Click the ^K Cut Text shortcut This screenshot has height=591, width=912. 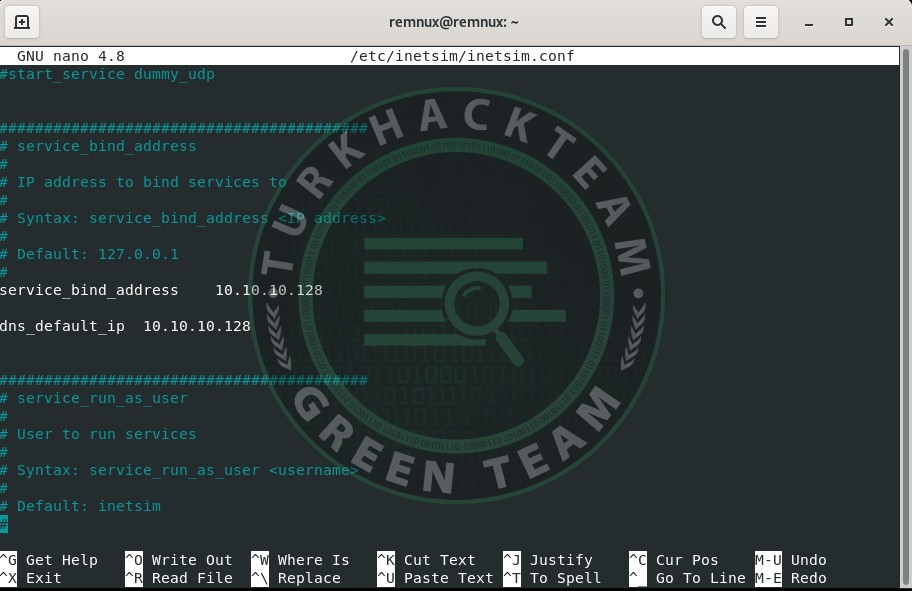tap(426, 560)
